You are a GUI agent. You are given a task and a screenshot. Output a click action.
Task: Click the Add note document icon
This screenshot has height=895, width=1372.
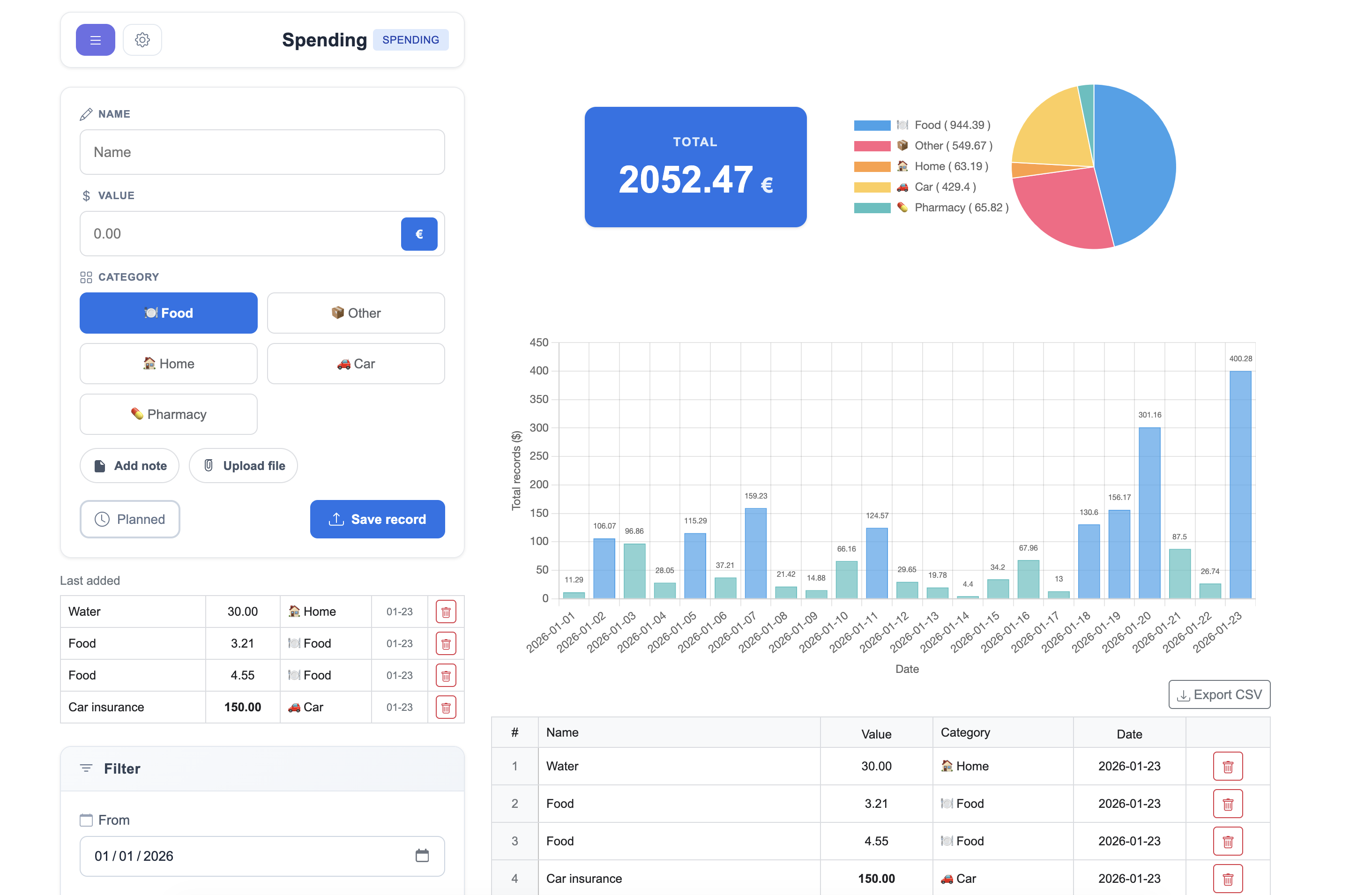click(x=100, y=465)
